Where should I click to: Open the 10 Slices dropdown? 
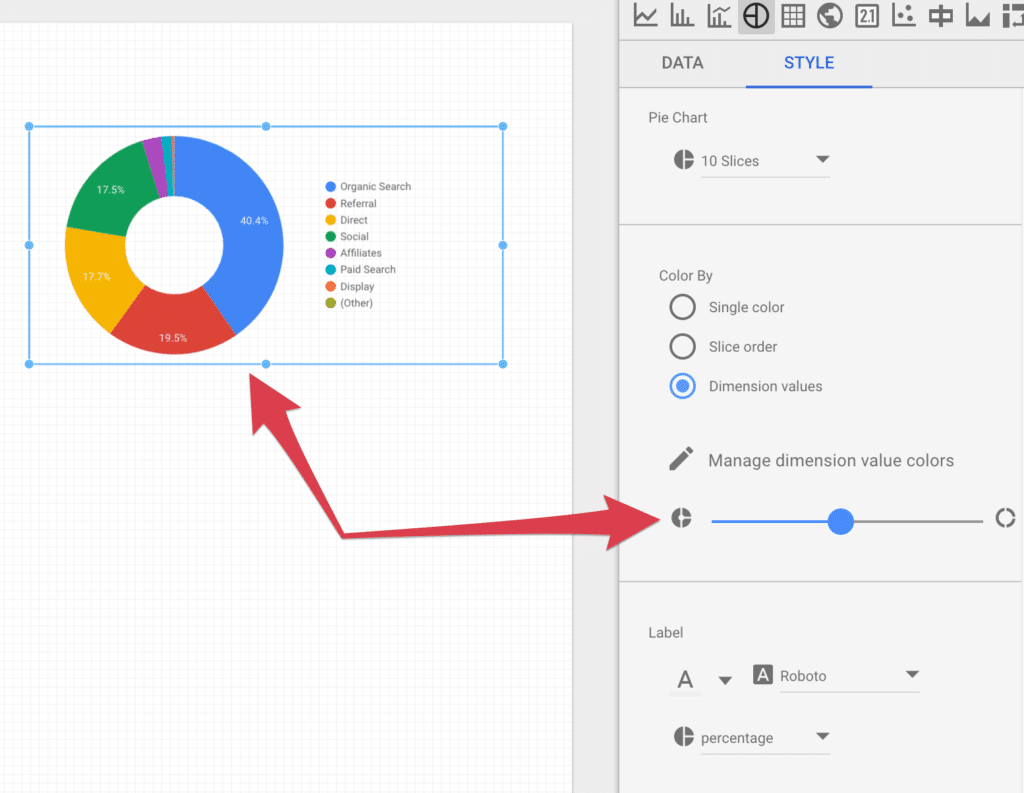(x=766, y=160)
